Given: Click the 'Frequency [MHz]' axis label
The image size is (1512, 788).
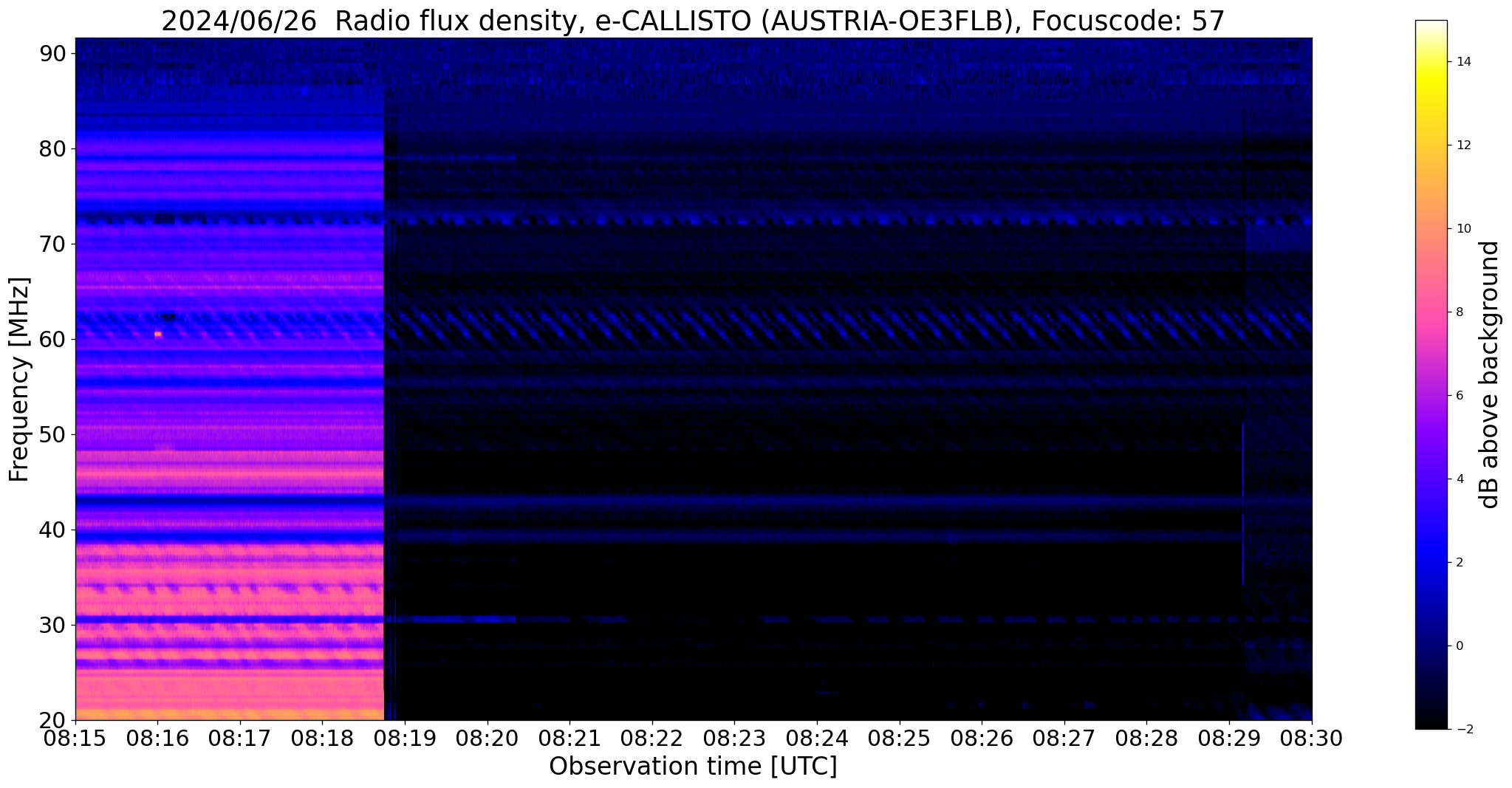Looking at the screenshot, I should pyautogui.click(x=19, y=379).
